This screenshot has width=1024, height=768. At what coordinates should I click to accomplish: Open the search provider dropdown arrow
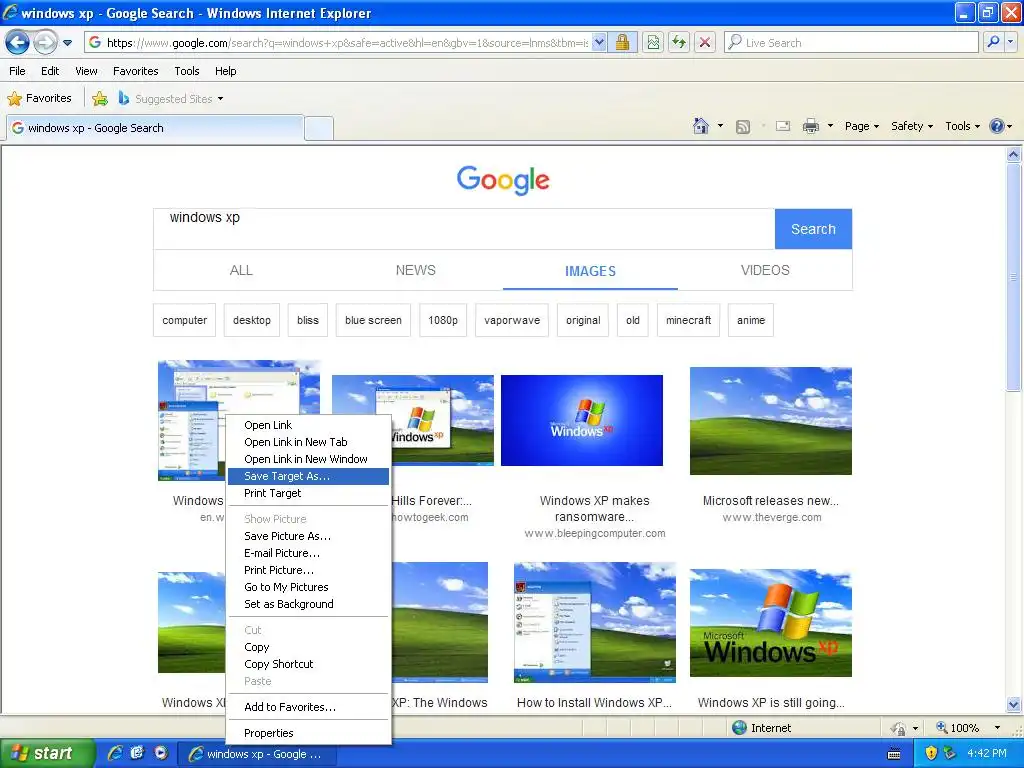[x=1010, y=42]
